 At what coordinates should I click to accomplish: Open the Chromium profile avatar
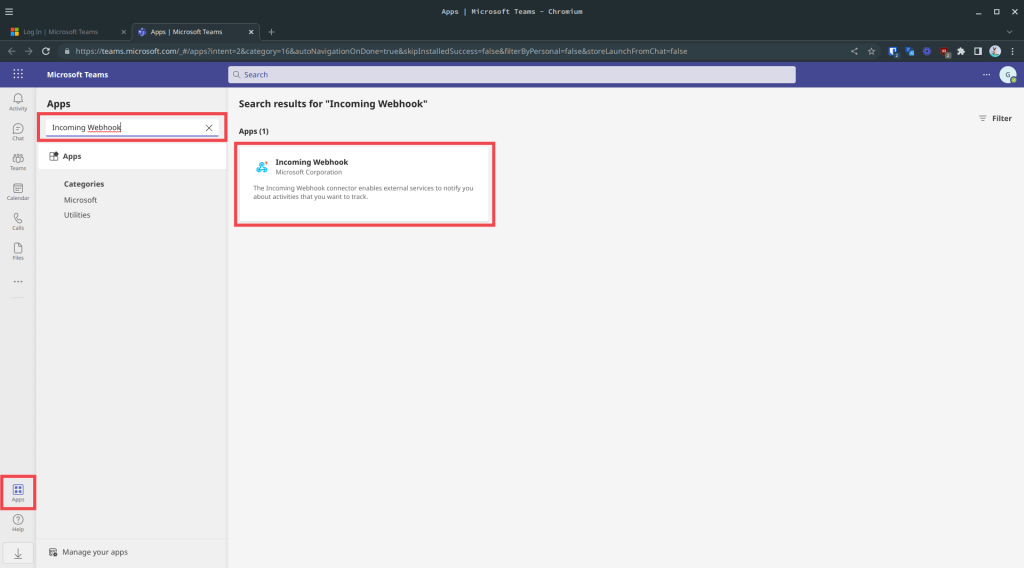click(x=995, y=51)
